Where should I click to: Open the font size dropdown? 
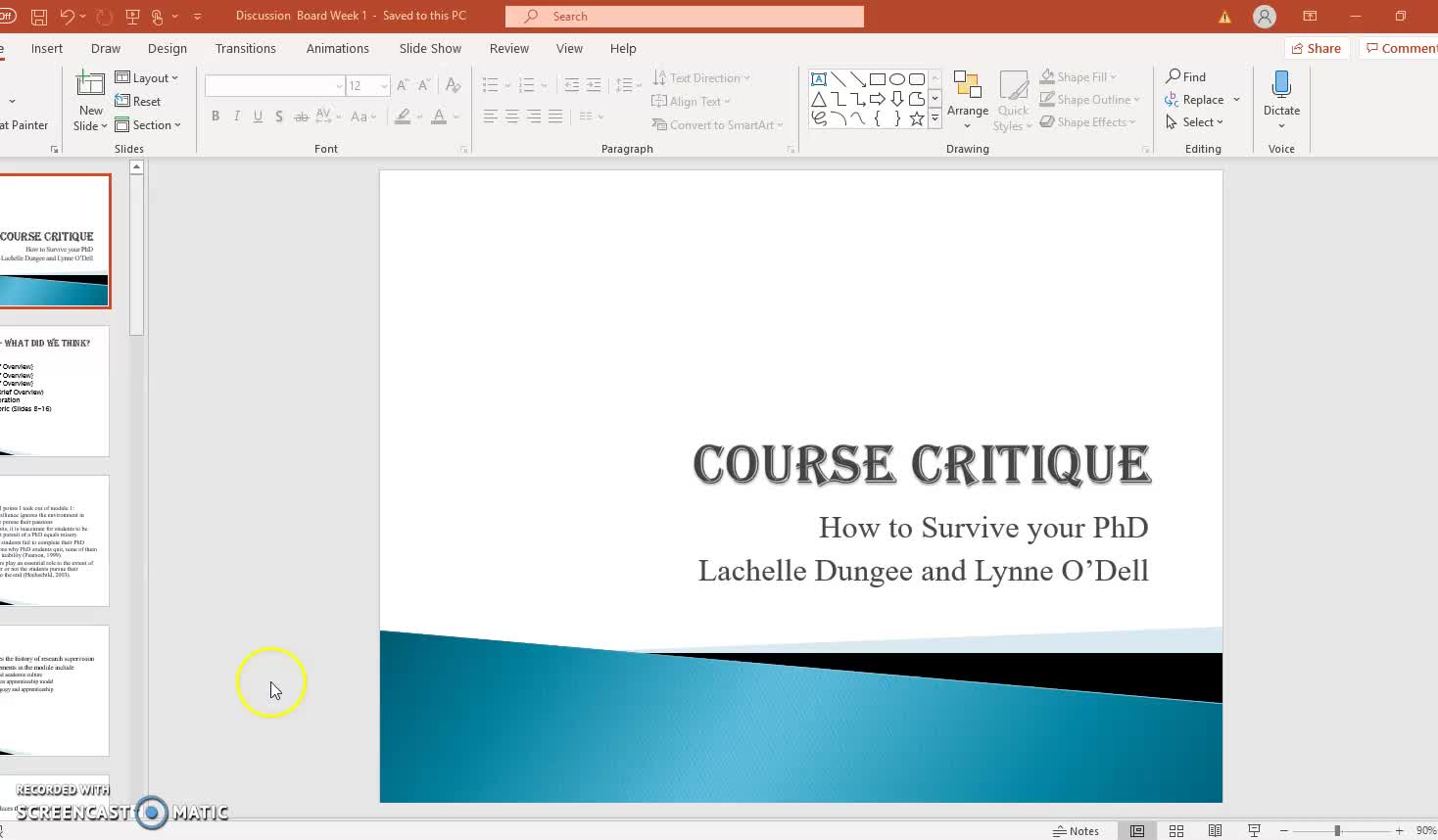click(384, 86)
